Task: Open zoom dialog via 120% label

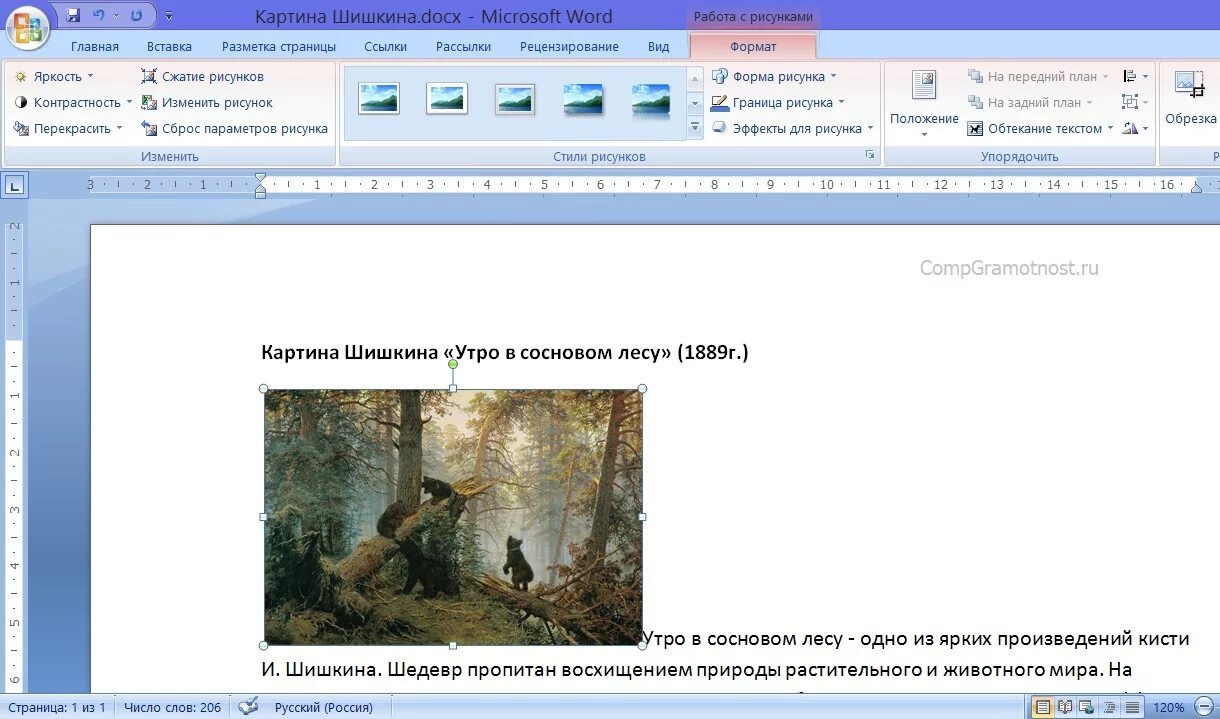Action: click(1169, 707)
